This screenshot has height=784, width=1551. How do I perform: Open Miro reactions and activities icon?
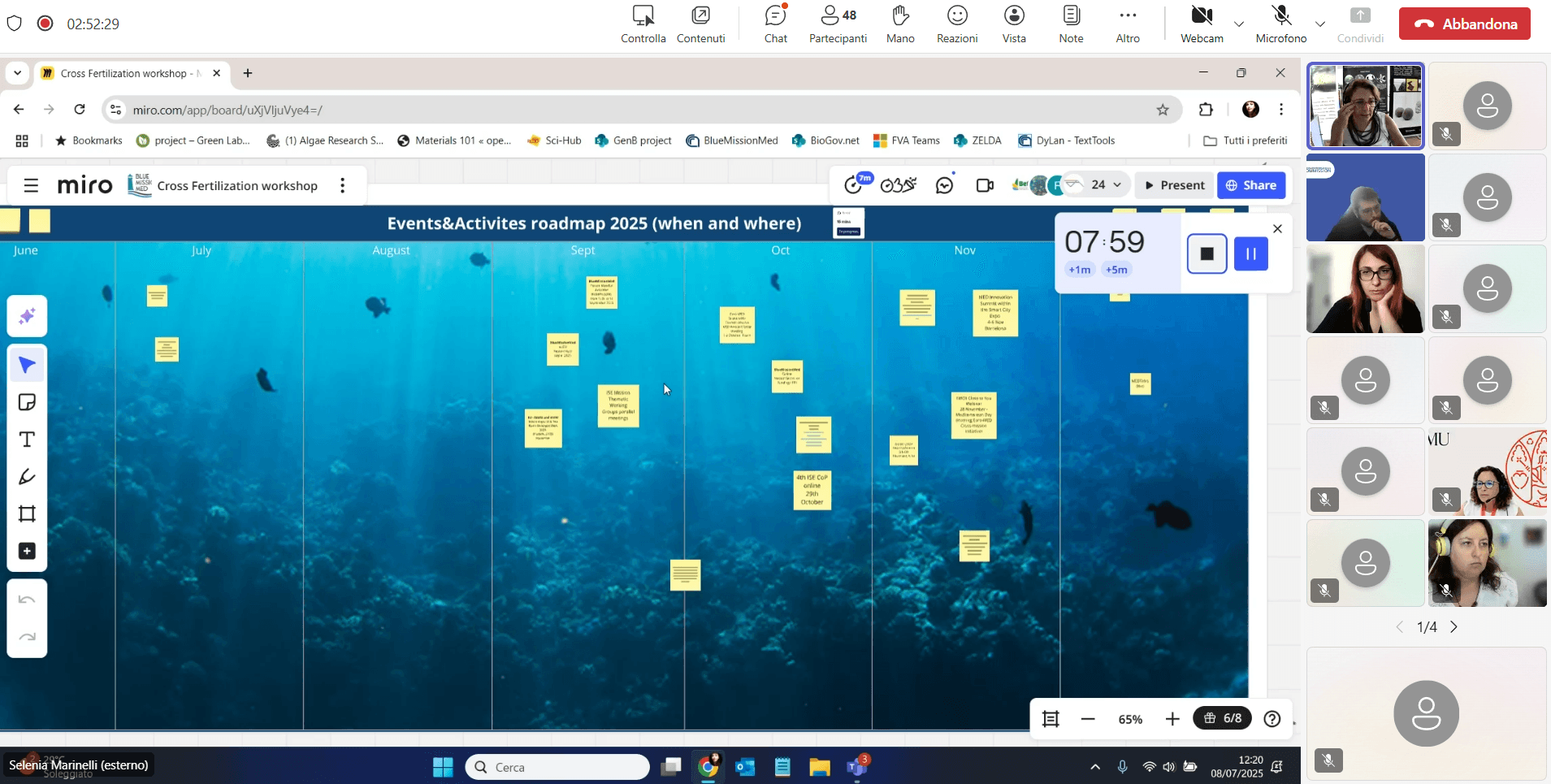click(899, 185)
